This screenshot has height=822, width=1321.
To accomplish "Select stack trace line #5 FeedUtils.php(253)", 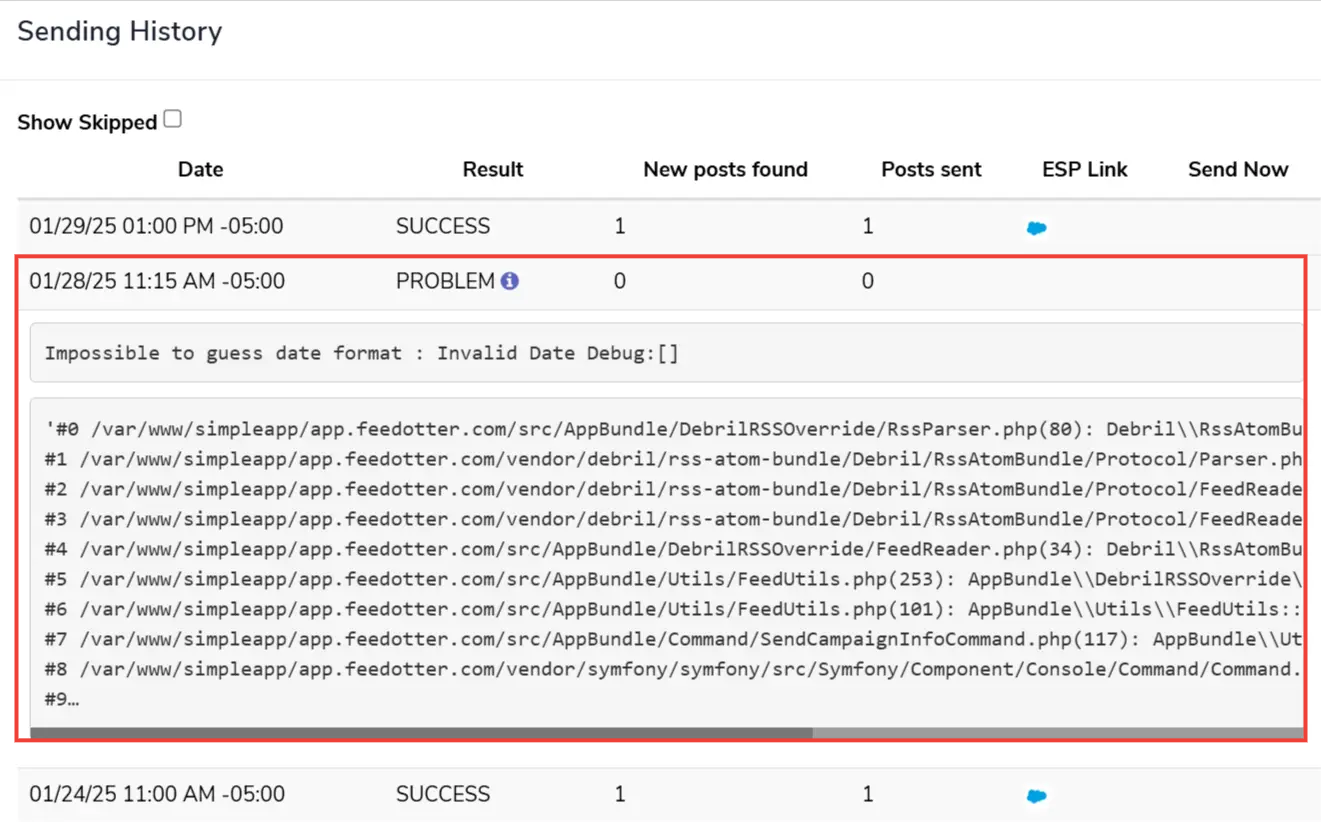I will (x=670, y=580).
